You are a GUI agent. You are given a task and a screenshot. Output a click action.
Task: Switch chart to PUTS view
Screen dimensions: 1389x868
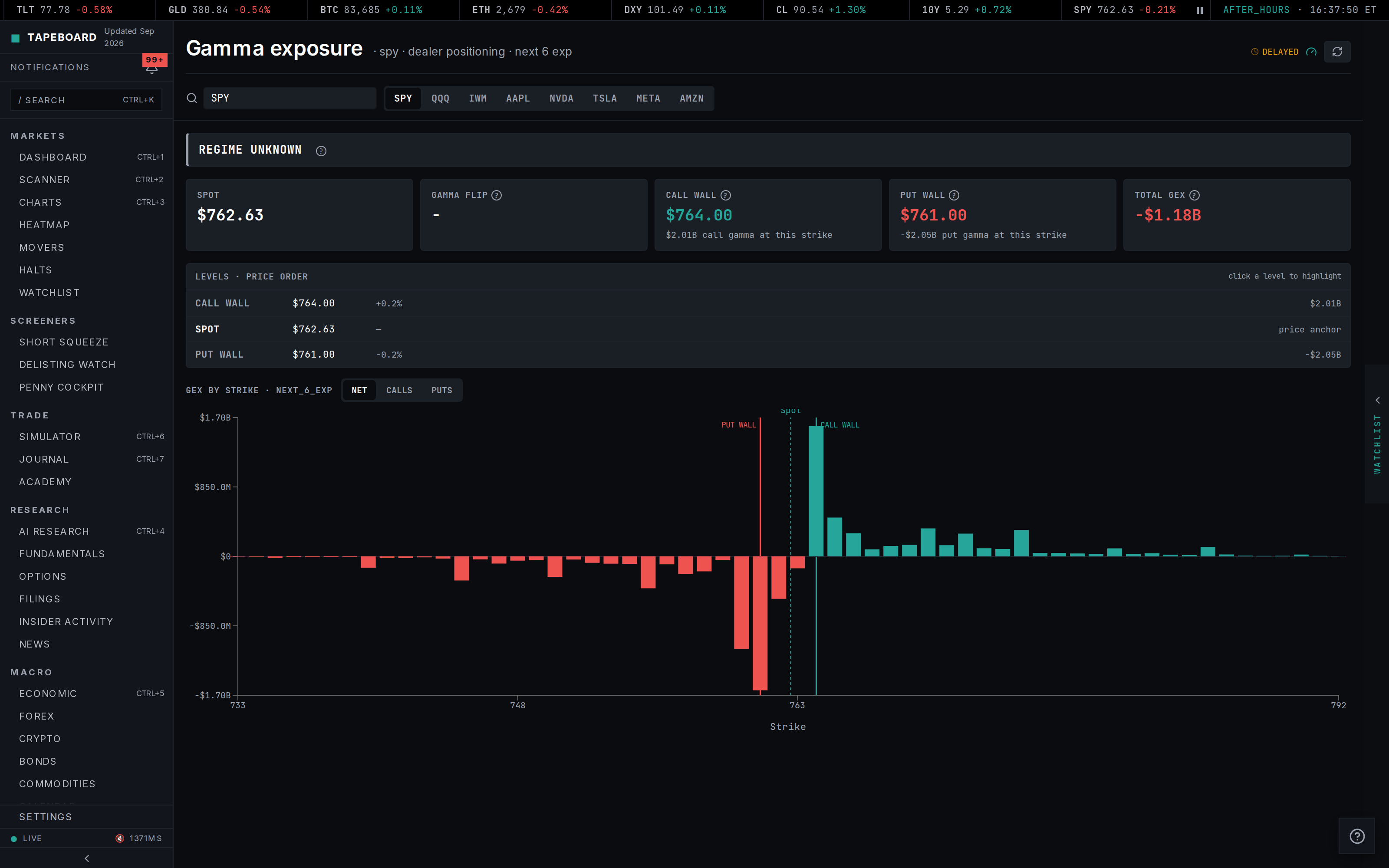point(441,390)
